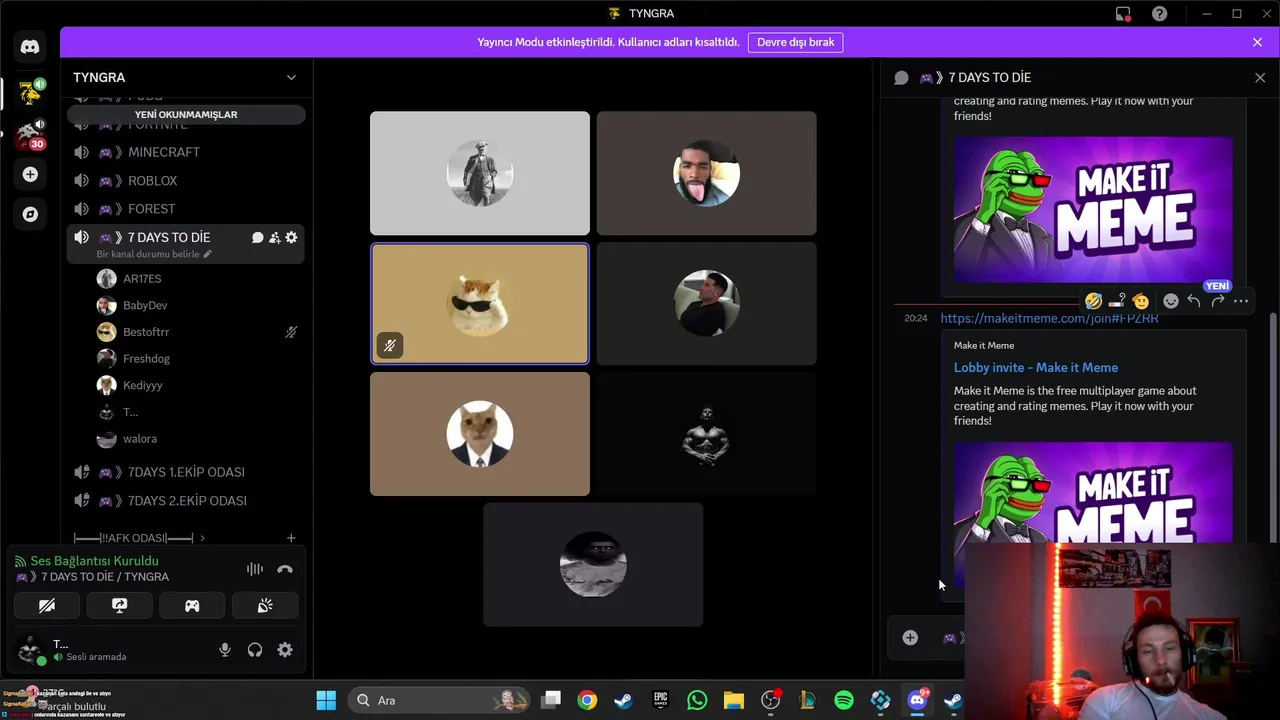Click the Add a Server plus icon
Viewport: 1280px width, 720px height.
click(x=30, y=174)
